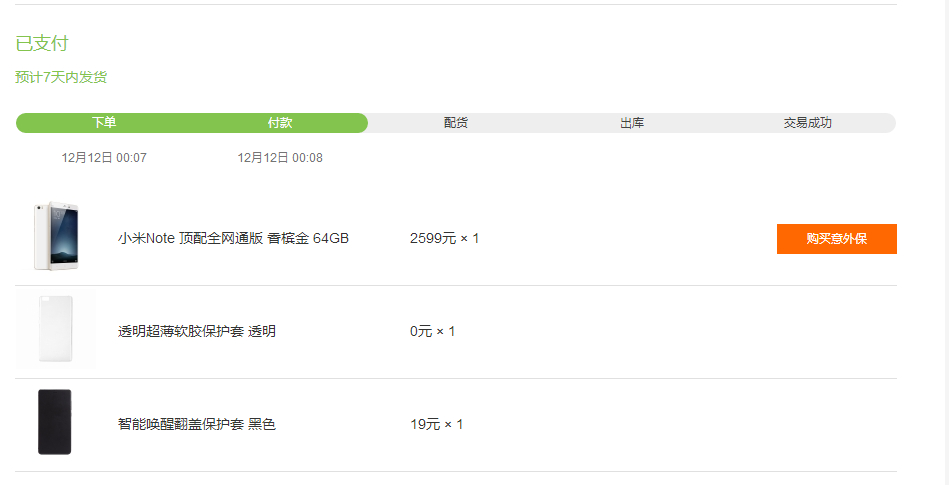
Task: Click the 12月12日 00:07 order timestamp
Action: point(104,157)
